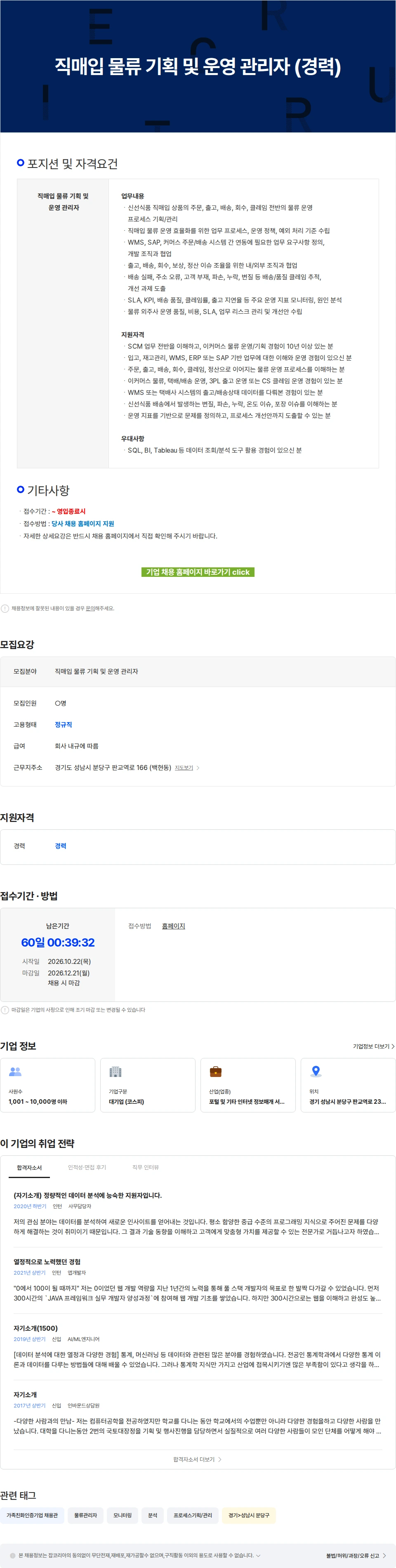Open essay 정량적인 데이터 분석에 능숙한 지원자입니다

point(87,1195)
